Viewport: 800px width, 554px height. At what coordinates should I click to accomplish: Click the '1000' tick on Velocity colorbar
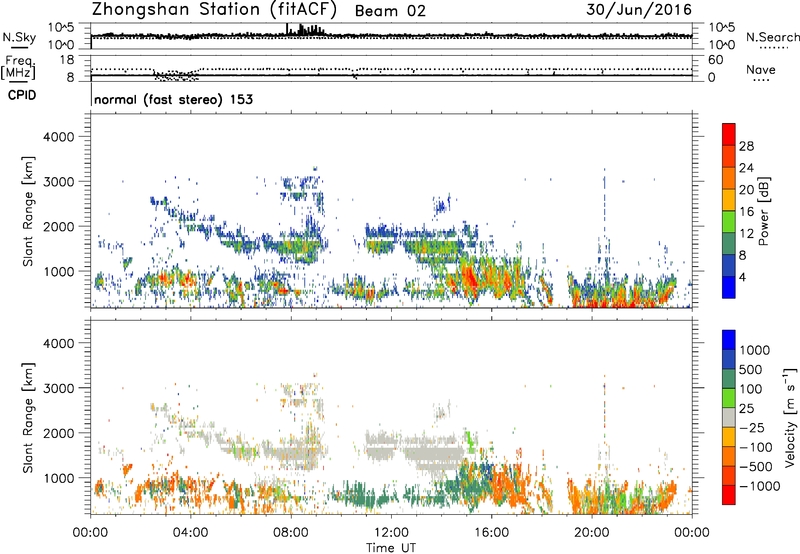[755, 350]
